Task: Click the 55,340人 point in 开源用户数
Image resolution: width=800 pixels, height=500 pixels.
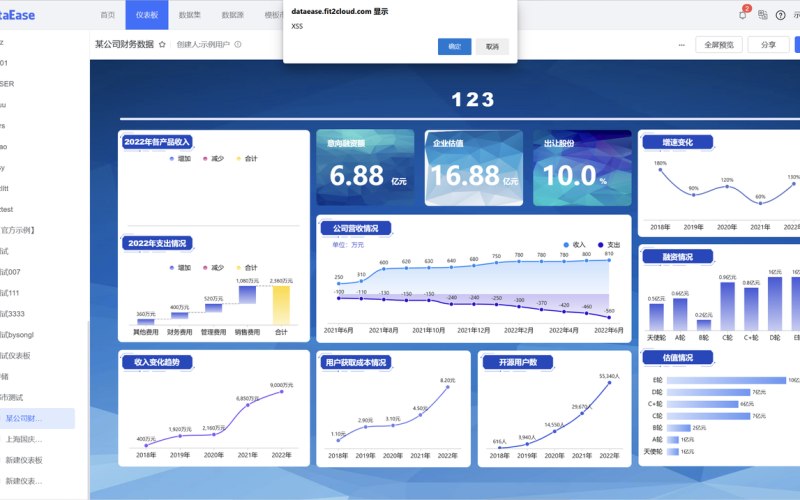Action: [609, 383]
